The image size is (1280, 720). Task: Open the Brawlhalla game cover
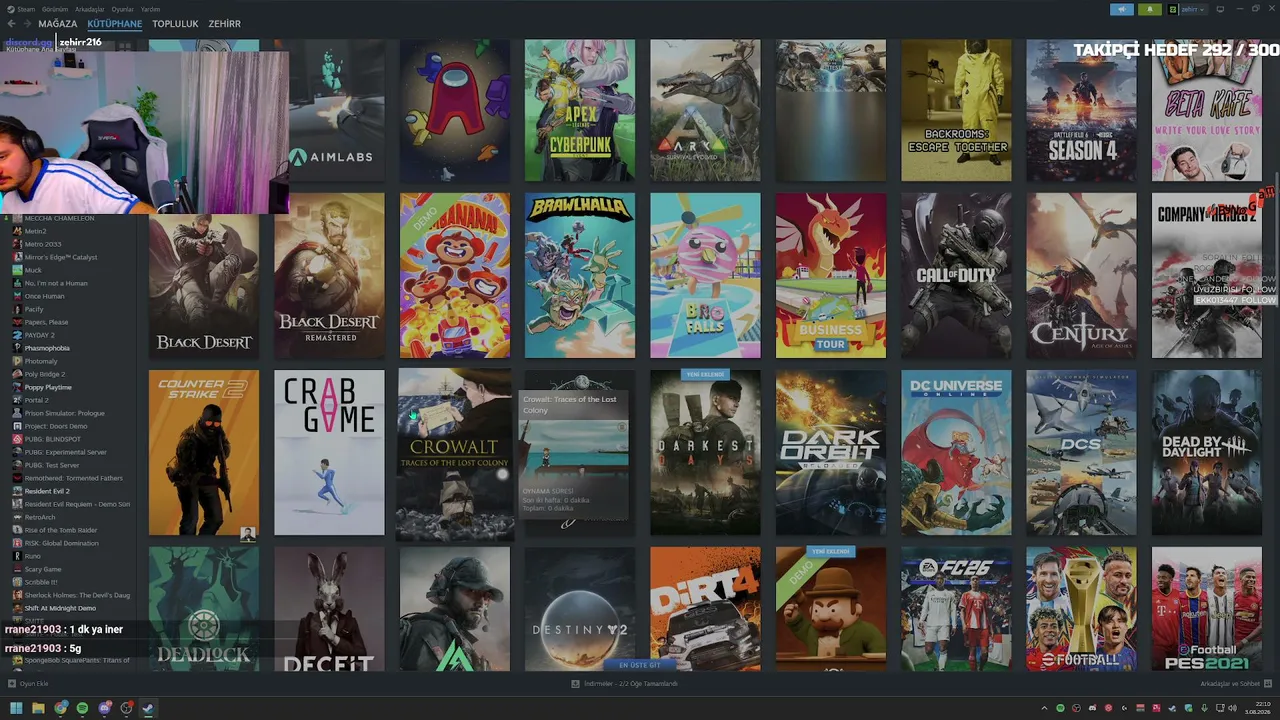pyautogui.click(x=580, y=276)
